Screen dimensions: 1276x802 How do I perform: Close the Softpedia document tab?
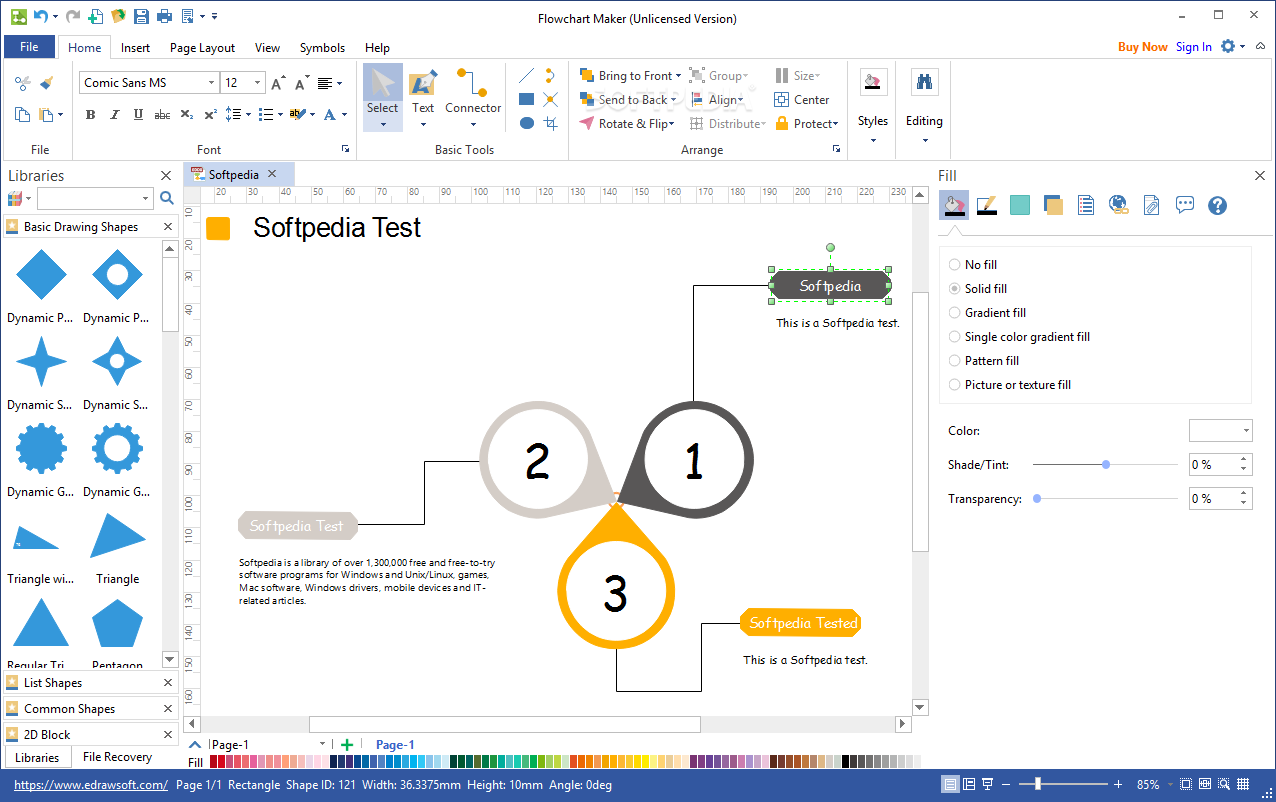tap(272, 174)
